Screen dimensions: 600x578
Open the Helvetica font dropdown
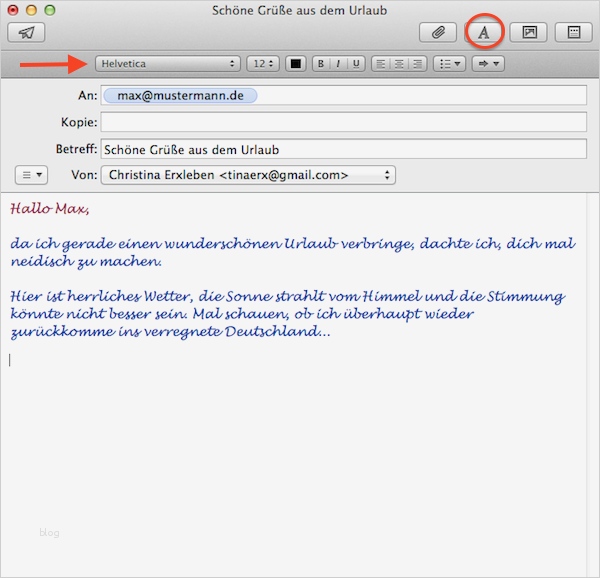click(x=168, y=64)
